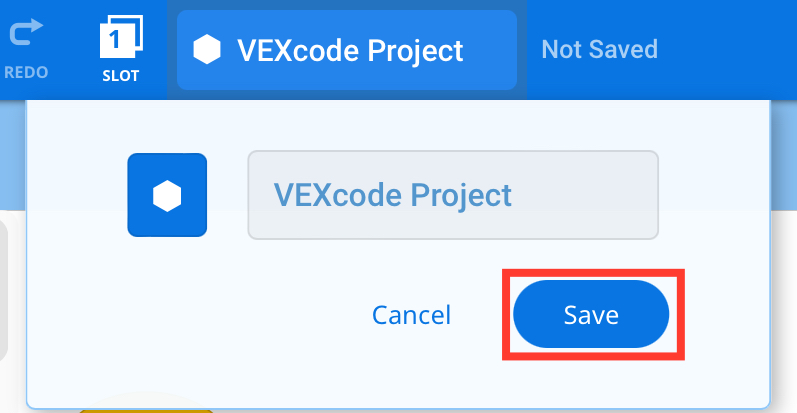Cancel the project naming dialog
The width and height of the screenshot is (797, 413).
[411, 315]
